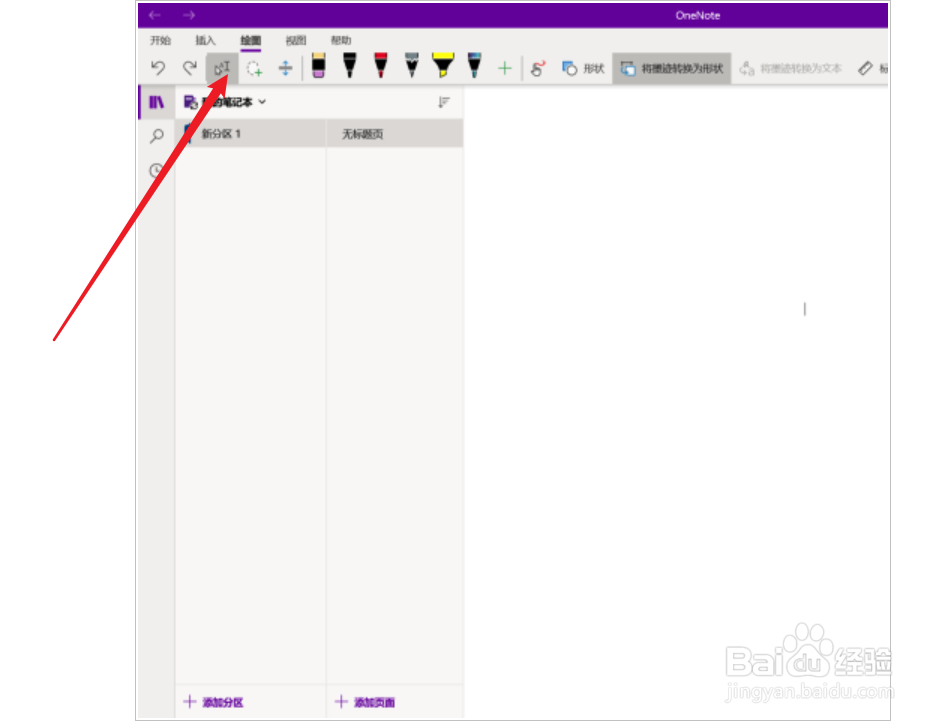Open the recent notes clock icon

(157, 170)
